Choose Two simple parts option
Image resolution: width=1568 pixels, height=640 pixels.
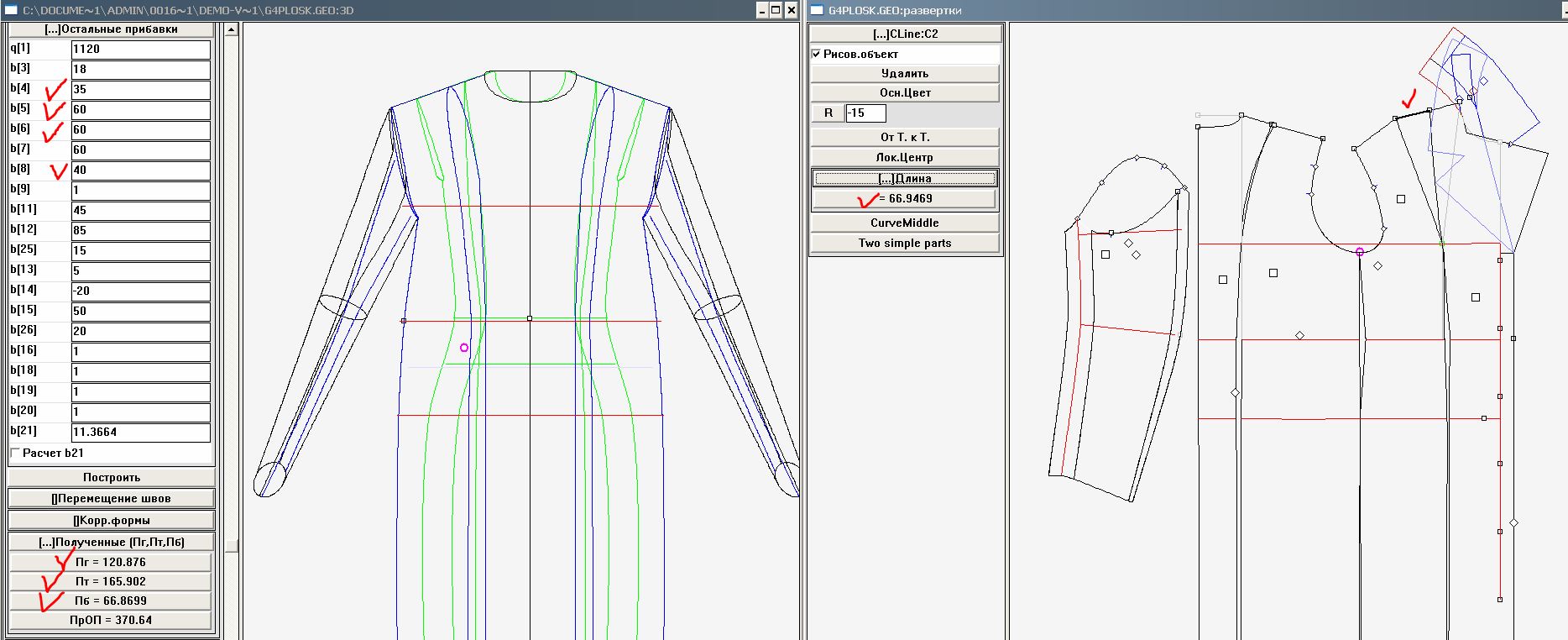pos(905,243)
